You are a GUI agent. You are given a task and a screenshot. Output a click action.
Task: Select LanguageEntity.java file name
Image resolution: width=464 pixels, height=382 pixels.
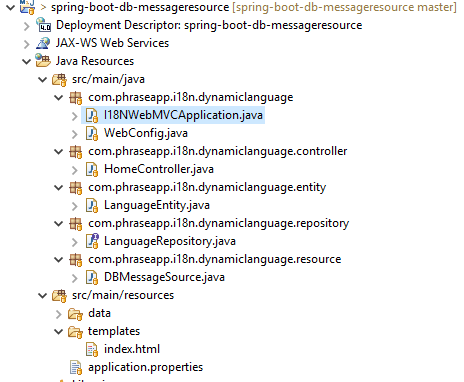click(157, 205)
